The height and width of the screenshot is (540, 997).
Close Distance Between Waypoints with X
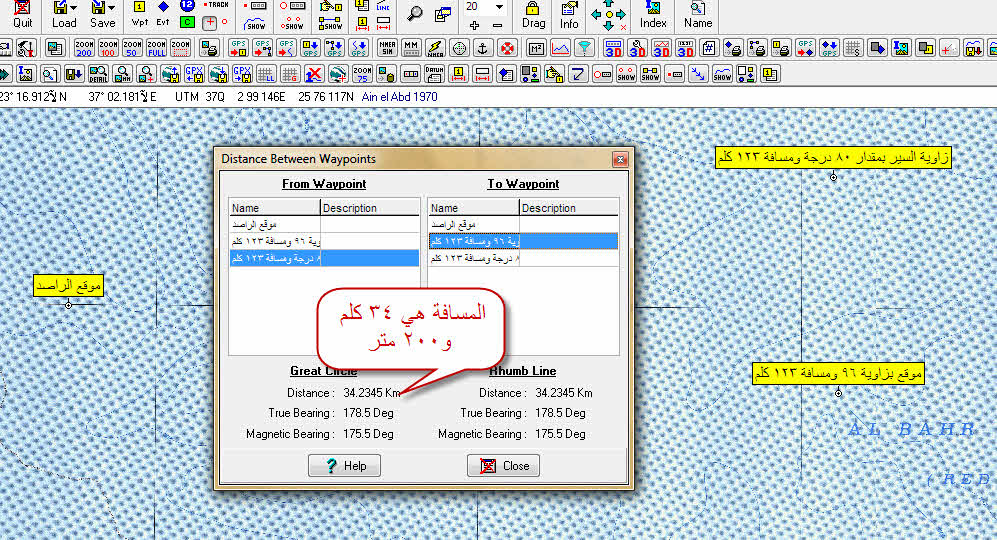(620, 159)
